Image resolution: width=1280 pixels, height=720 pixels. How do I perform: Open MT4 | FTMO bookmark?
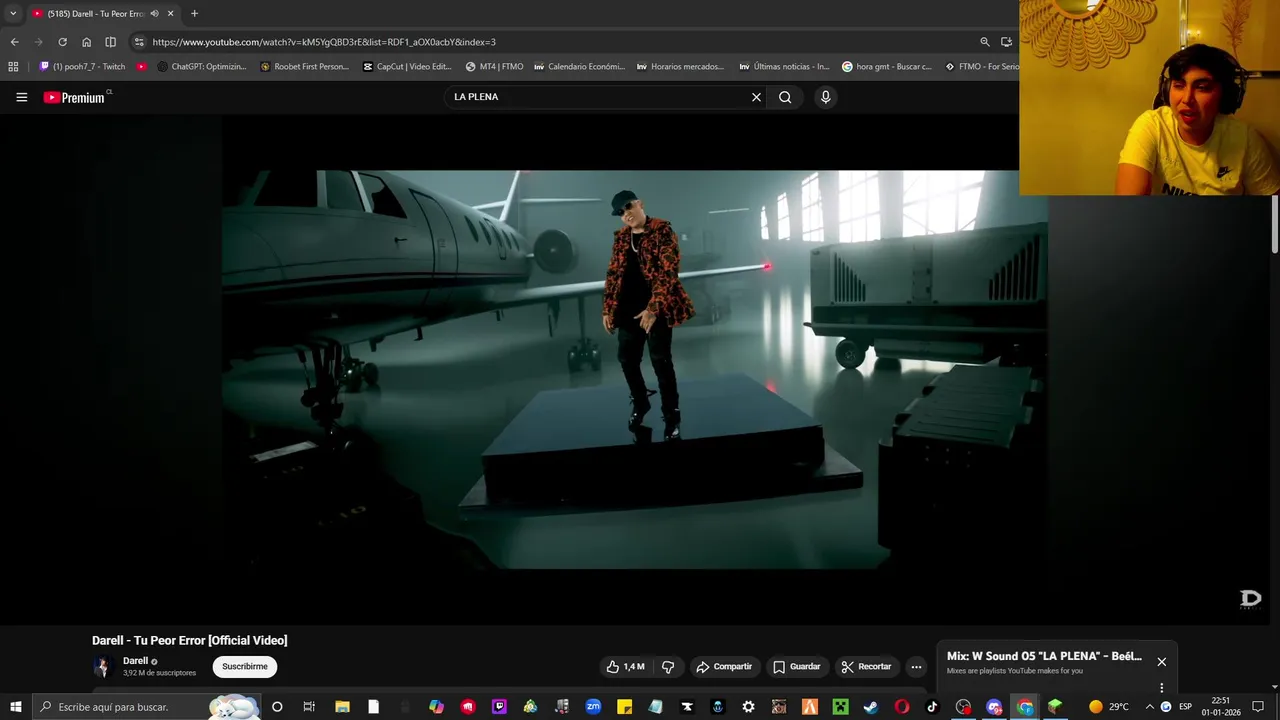[494, 67]
